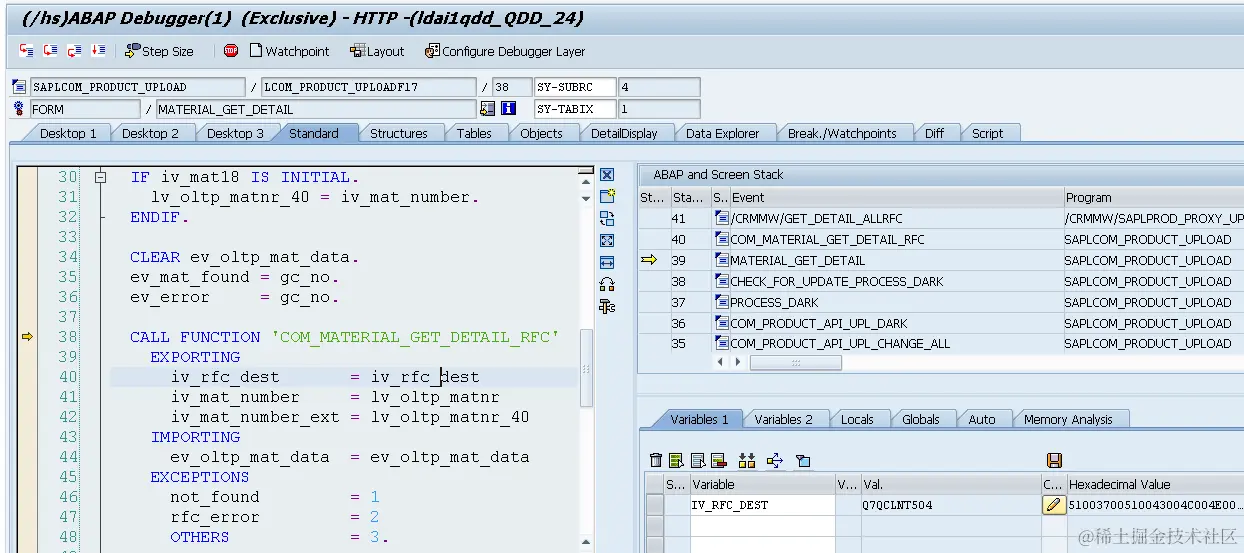Click the red stop breakpoint icon
The height and width of the screenshot is (553, 1244).
pyautogui.click(x=231, y=51)
